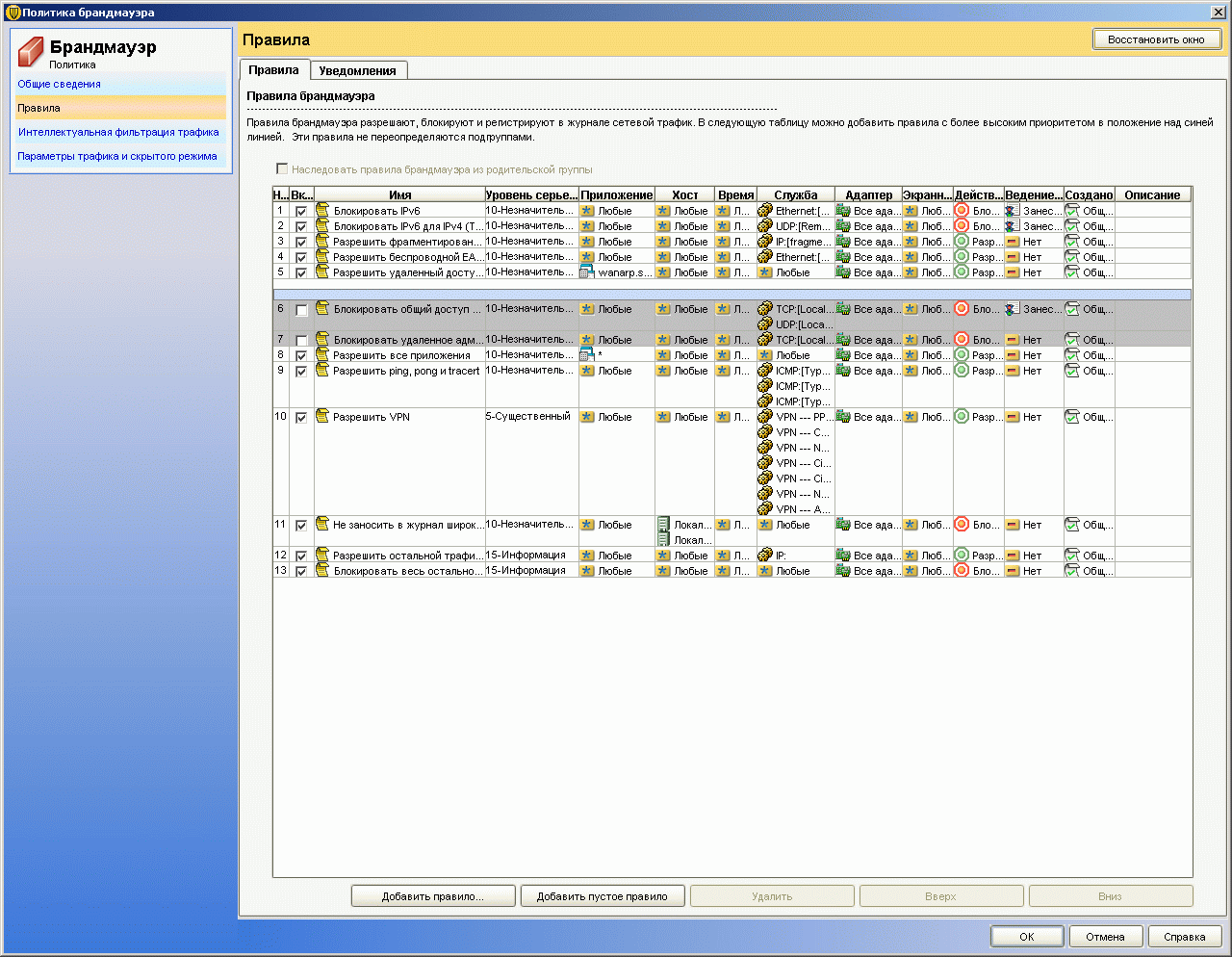Click the IP: service icon in Разрешить остальной трафи row
This screenshot has width=1232, height=957.
[765, 555]
